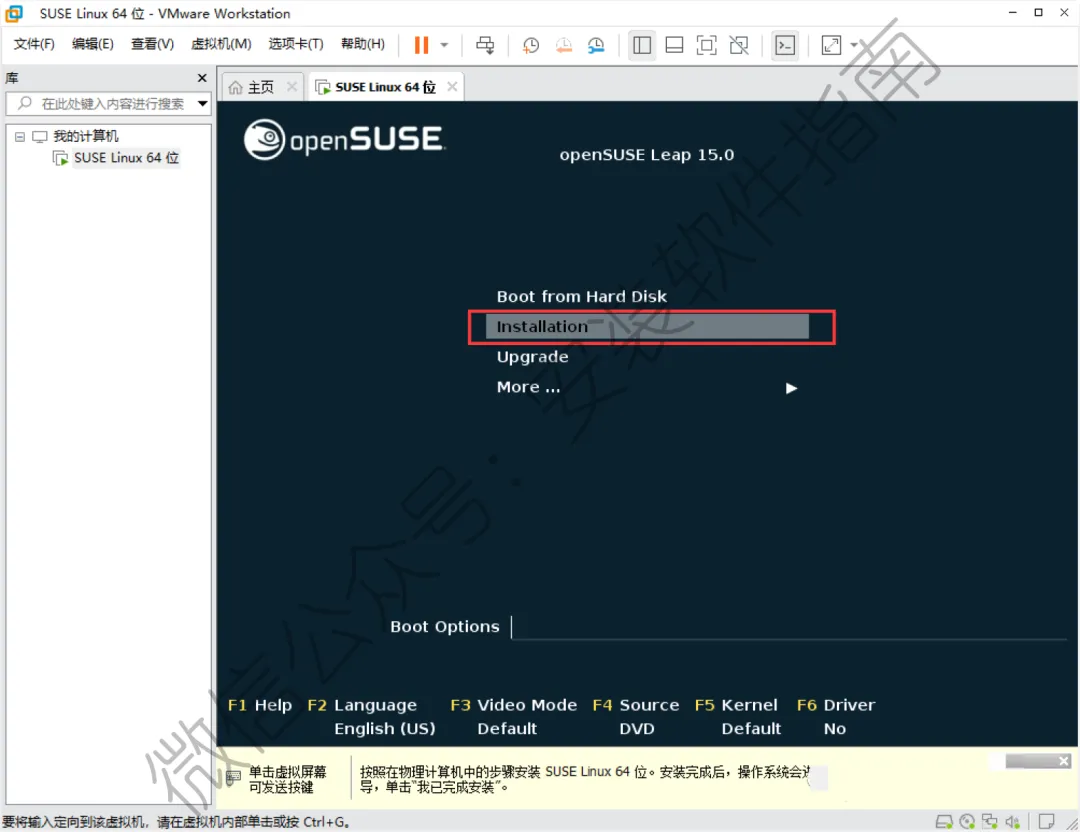This screenshot has width=1080, height=832.
Task: Click the F5 Kernel option
Action: point(736,705)
